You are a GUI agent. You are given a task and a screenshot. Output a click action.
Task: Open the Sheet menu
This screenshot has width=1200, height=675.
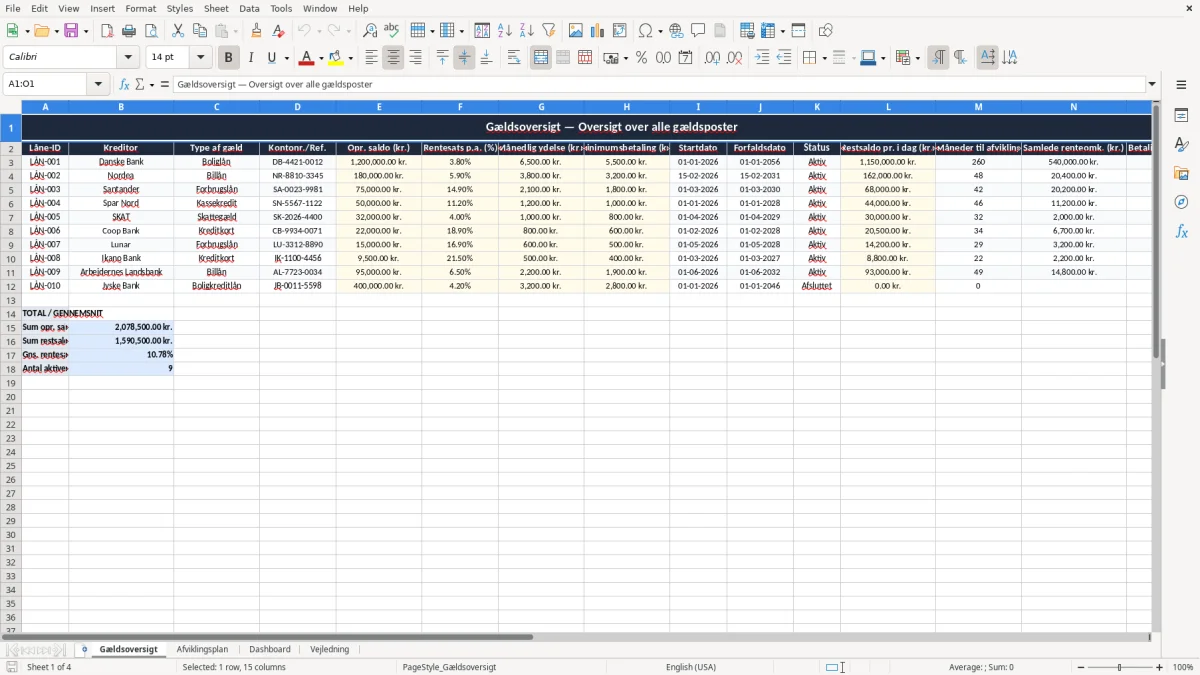(216, 8)
